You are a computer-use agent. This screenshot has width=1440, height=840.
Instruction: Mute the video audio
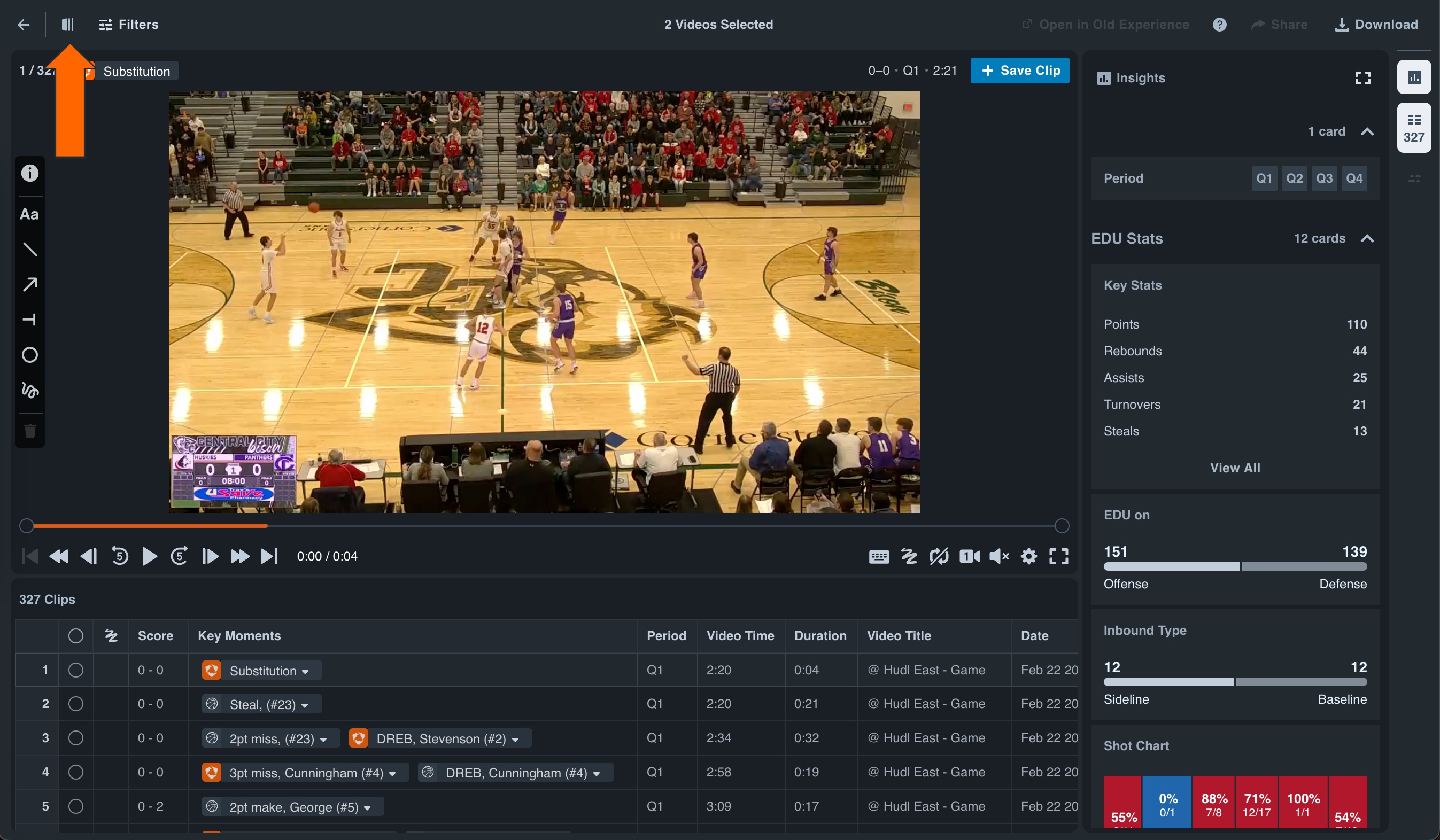tap(1000, 556)
